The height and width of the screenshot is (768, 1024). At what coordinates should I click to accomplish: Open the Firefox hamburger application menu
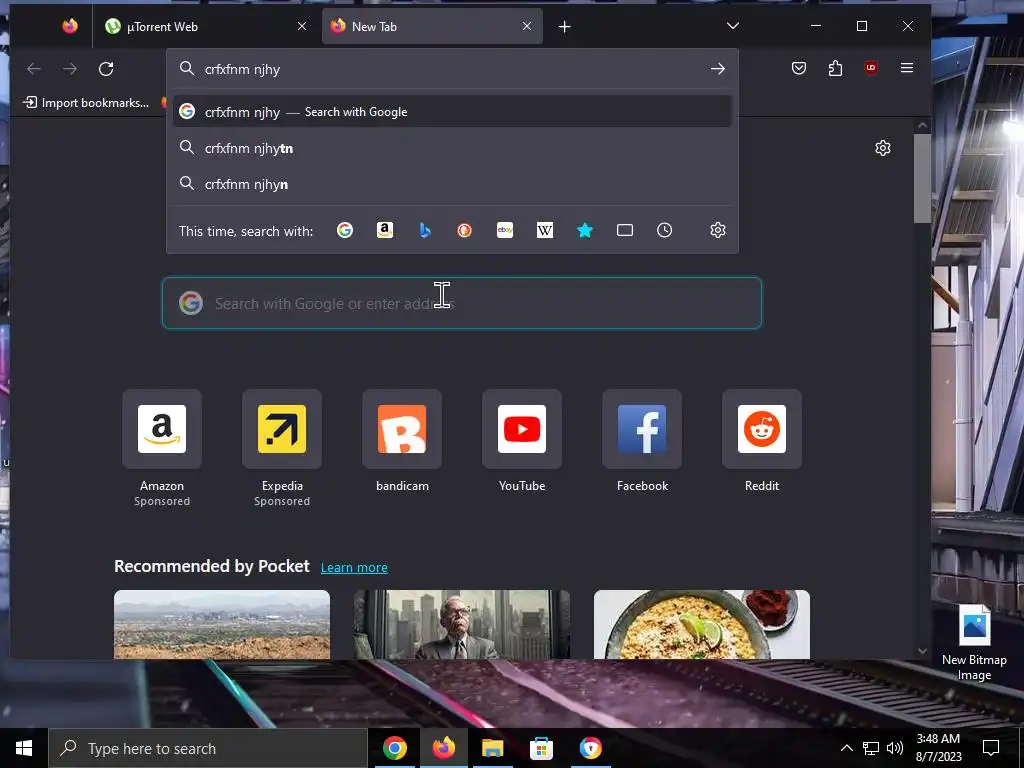pos(906,68)
